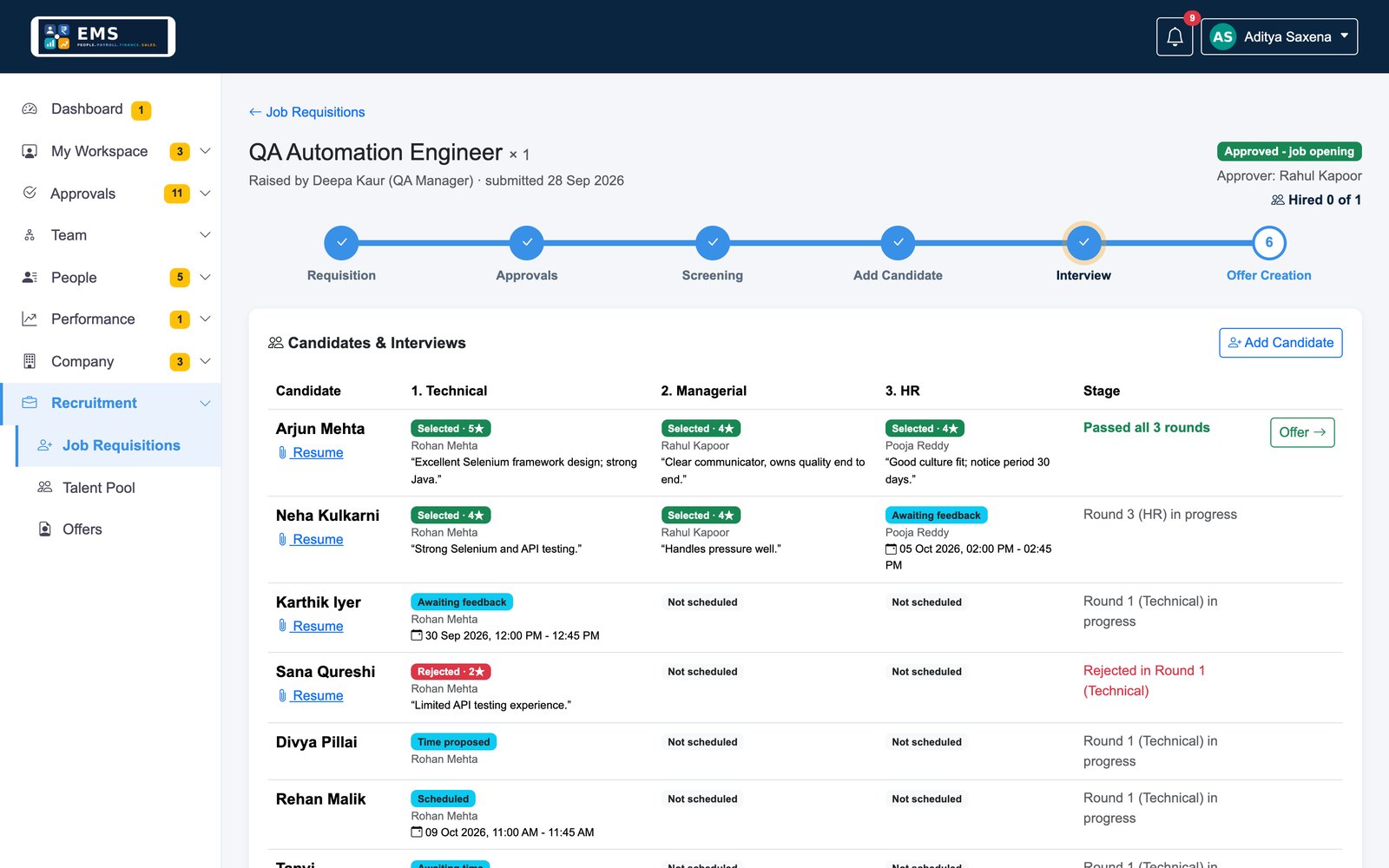
Task: Click the Requisition step circle
Action: coord(341,243)
